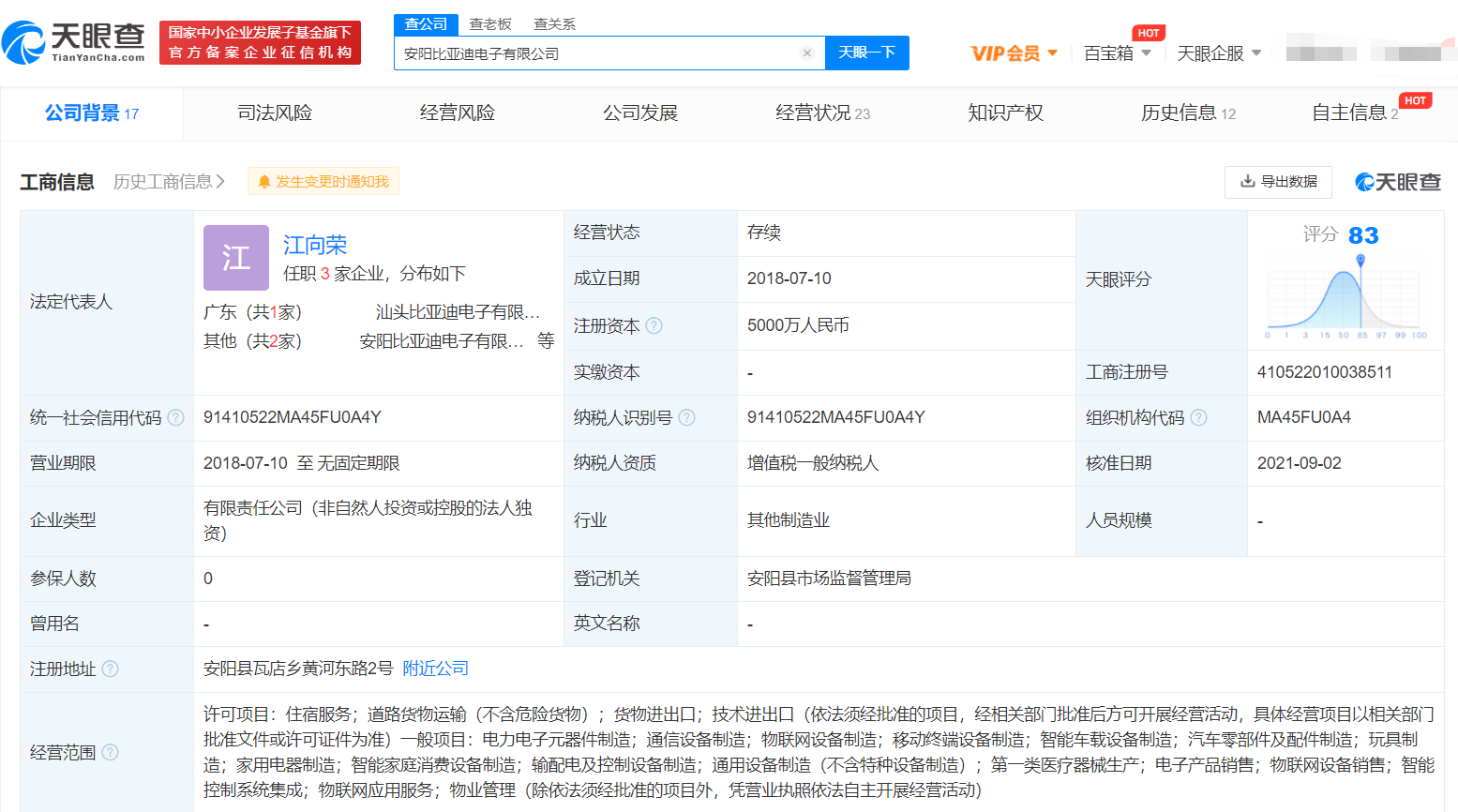Go to the 知识产权 tab
This screenshot has height=812, width=1458.
tap(1005, 113)
